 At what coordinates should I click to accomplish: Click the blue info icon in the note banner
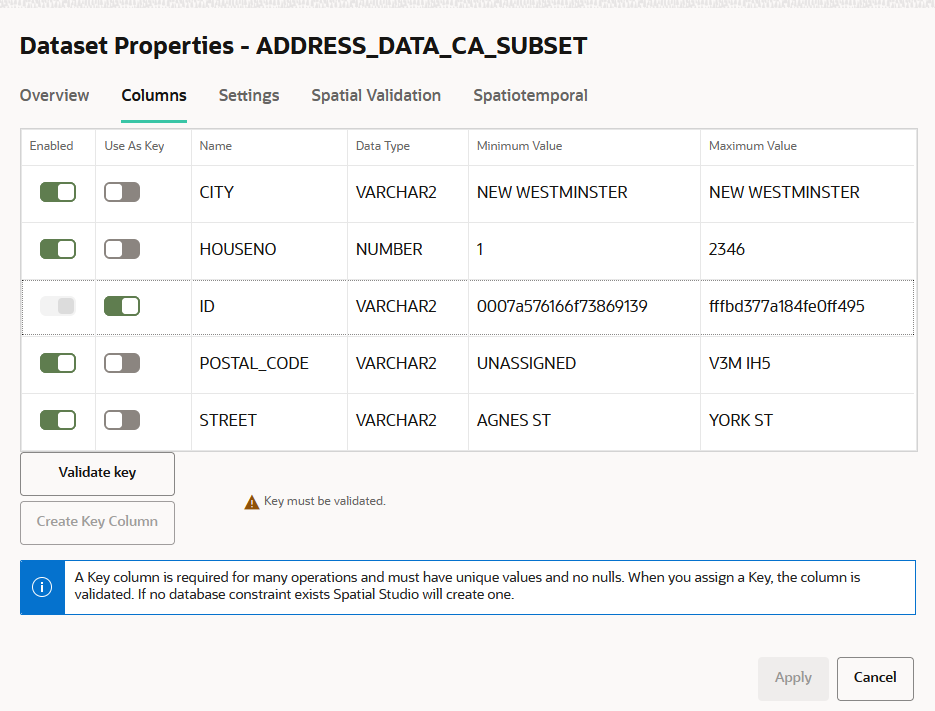[41, 587]
